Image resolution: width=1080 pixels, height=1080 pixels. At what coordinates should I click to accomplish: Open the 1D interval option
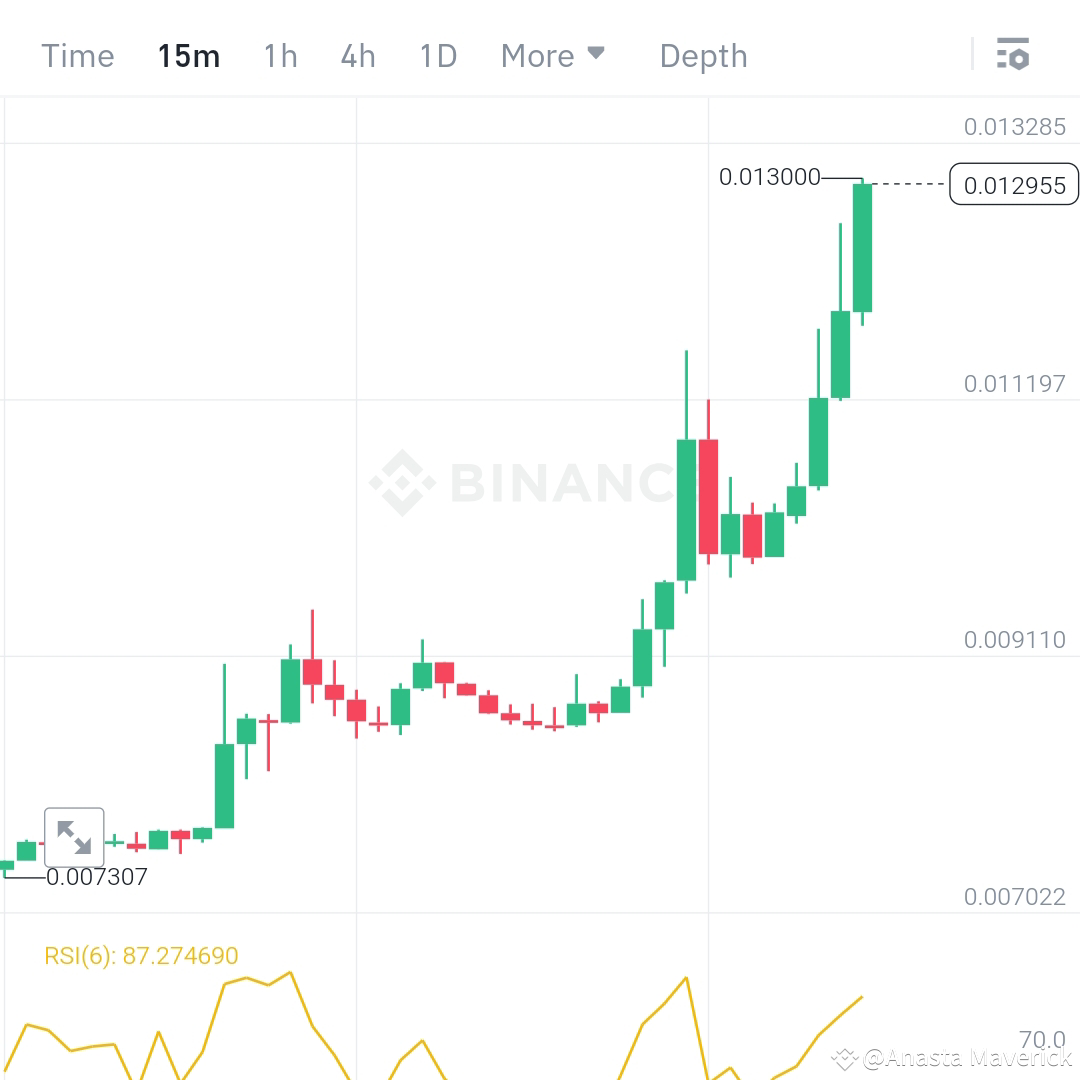click(437, 56)
